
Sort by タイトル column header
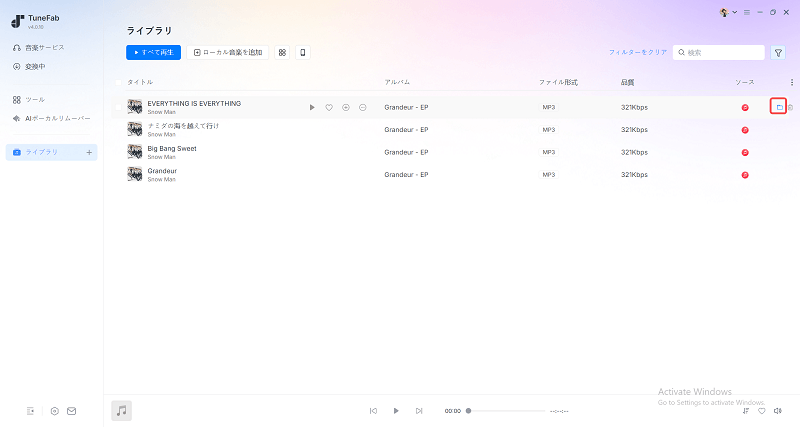point(140,82)
